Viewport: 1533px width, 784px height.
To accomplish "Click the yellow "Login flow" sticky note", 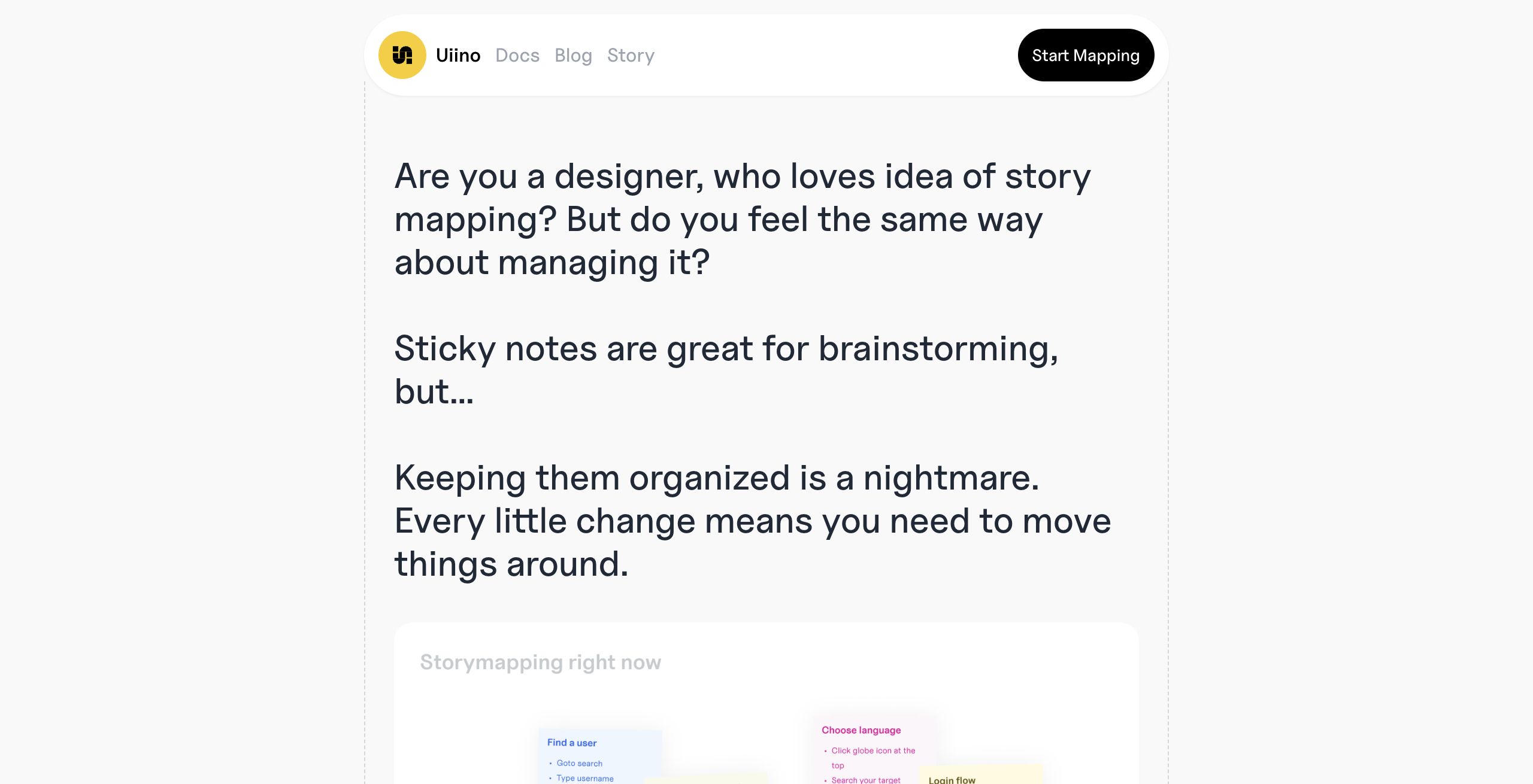I will tap(981, 776).
